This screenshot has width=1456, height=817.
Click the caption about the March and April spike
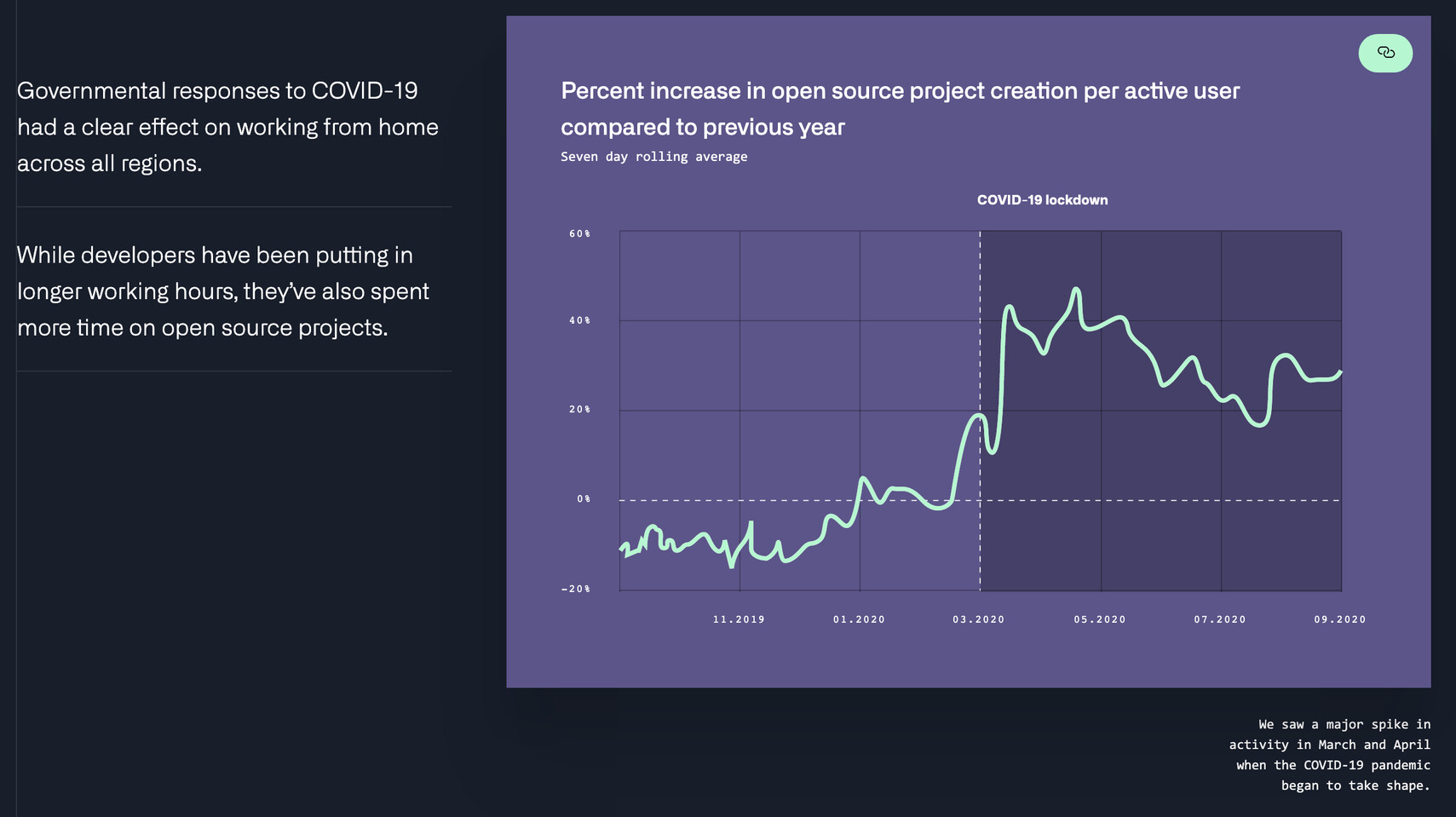point(1329,755)
